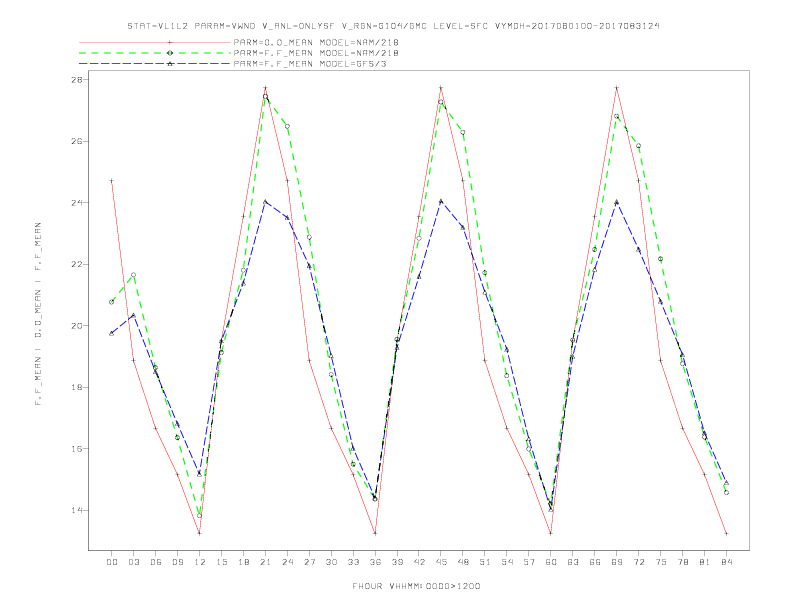Viewport: 792px width, 612px height.
Task: Click y-axis tick label 24
Action: (79, 203)
